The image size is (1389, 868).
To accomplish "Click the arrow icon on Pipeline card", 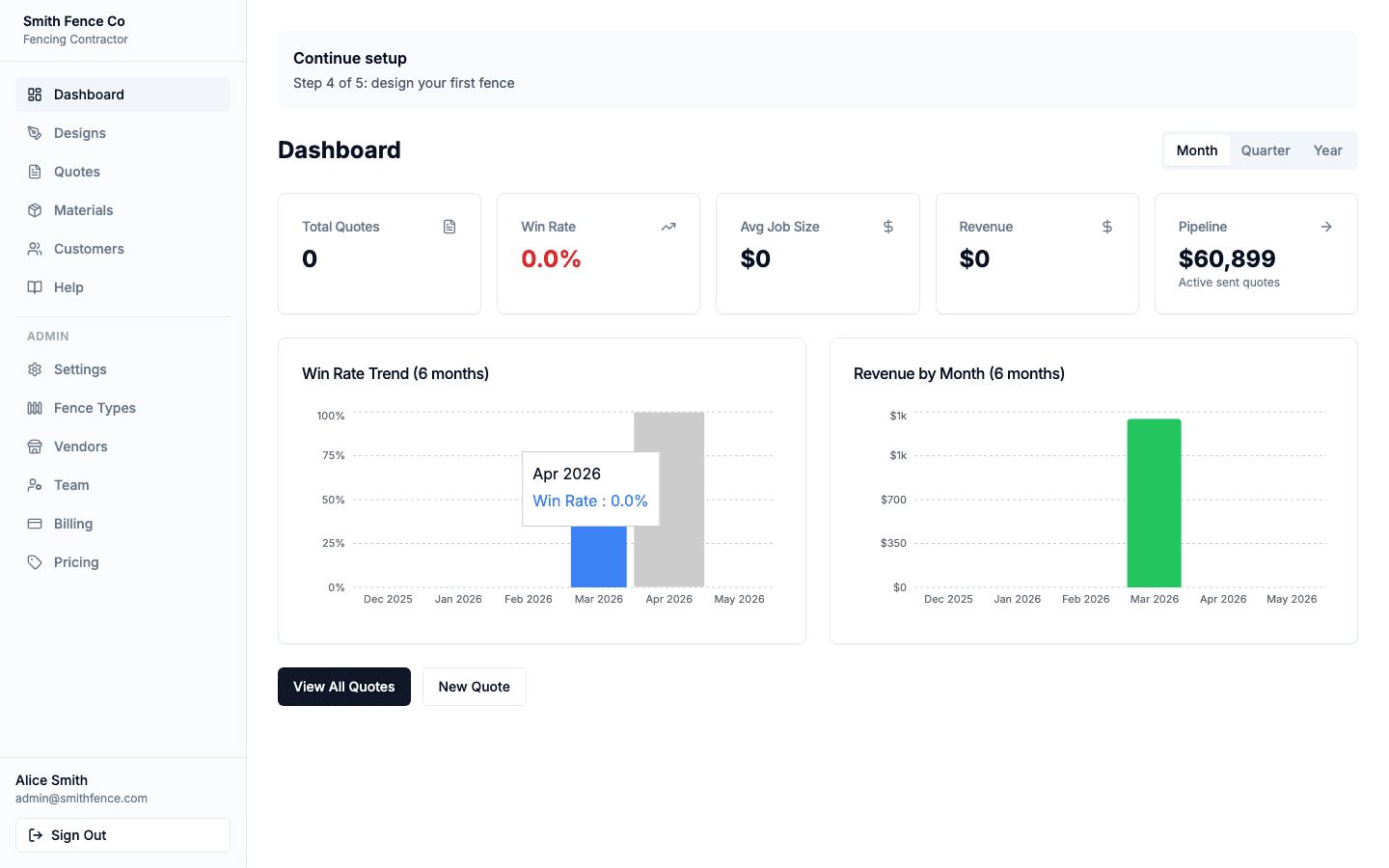I will tap(1326, 227).
